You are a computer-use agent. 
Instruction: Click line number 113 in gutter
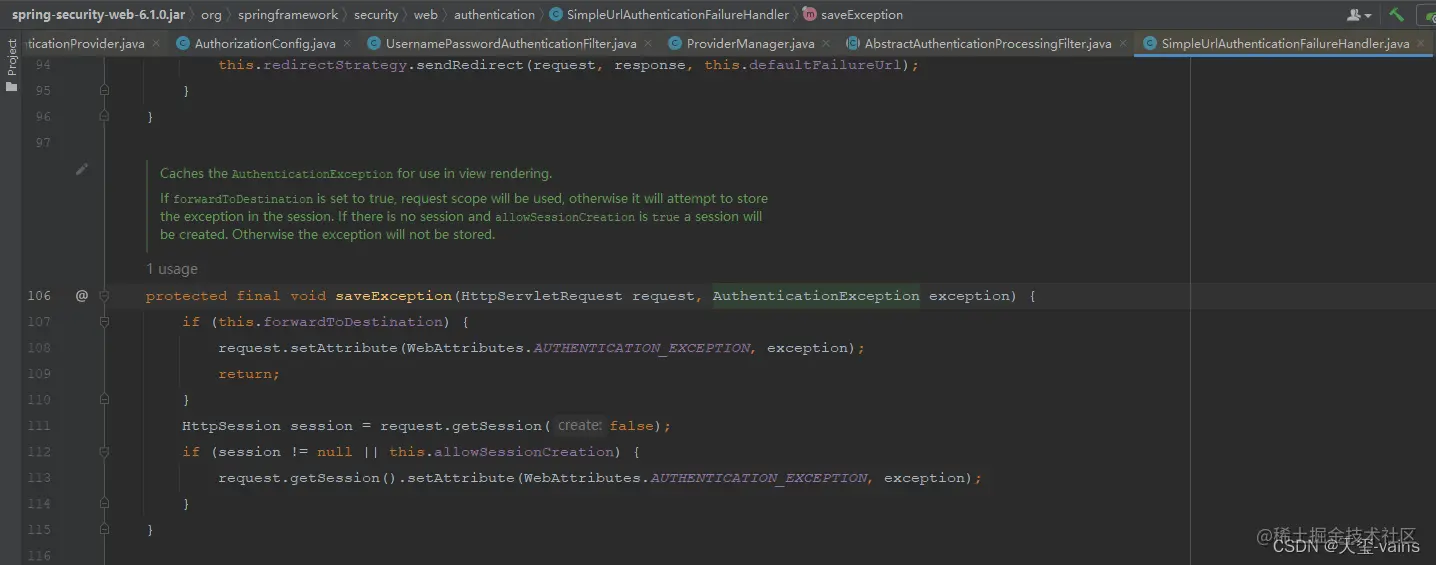coord(39,478)
